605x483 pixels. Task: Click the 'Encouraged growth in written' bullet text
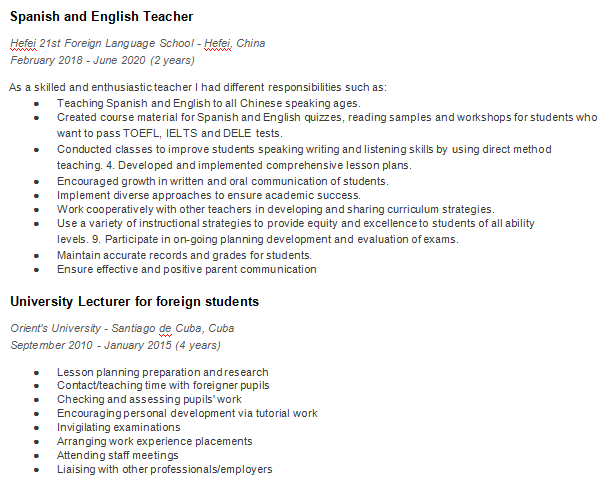coord(222,181)
